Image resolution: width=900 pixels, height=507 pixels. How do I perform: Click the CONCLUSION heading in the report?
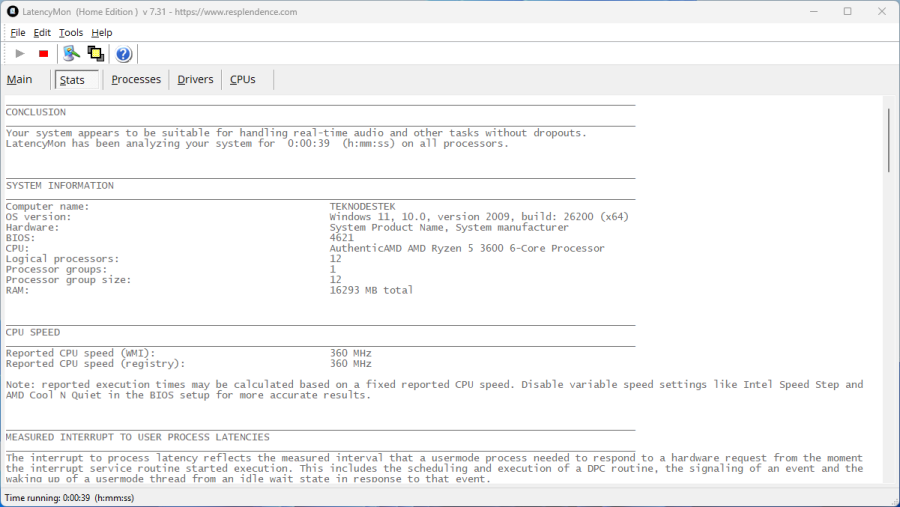(36, 112)
